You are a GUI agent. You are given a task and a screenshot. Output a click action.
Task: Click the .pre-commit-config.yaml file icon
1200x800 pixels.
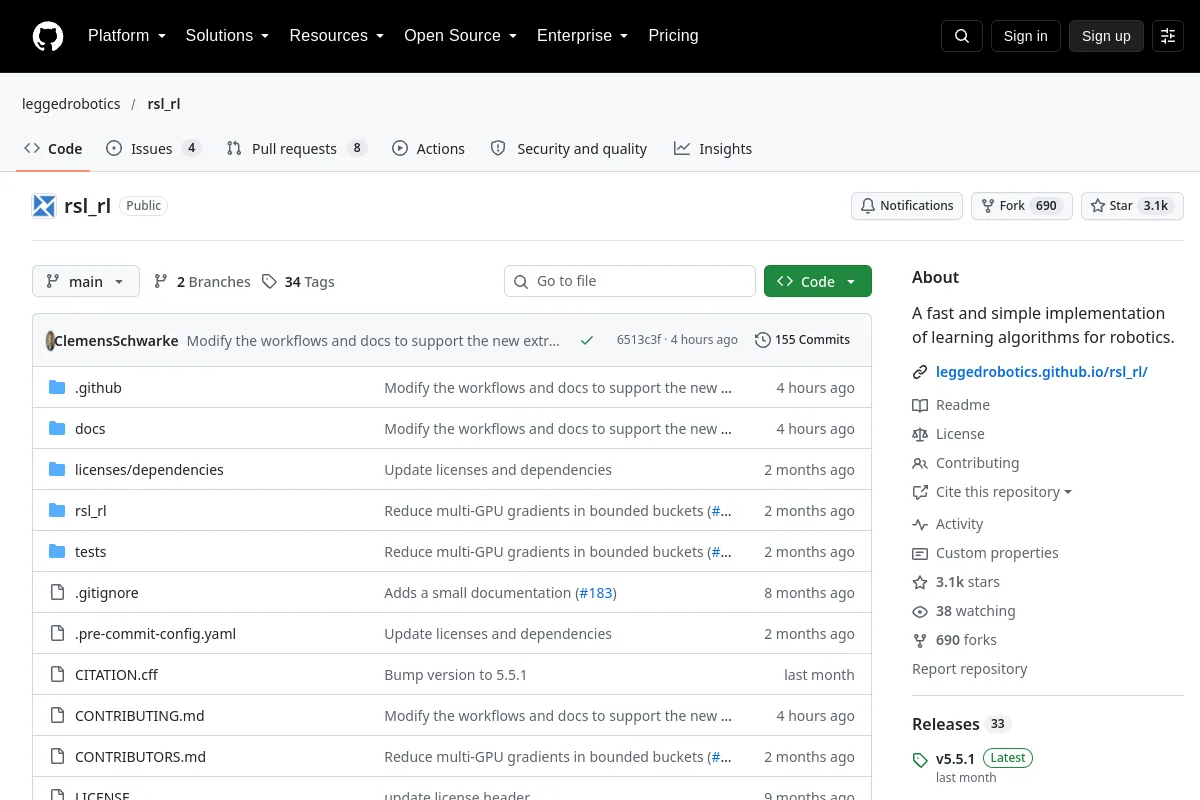coord(57,634)
